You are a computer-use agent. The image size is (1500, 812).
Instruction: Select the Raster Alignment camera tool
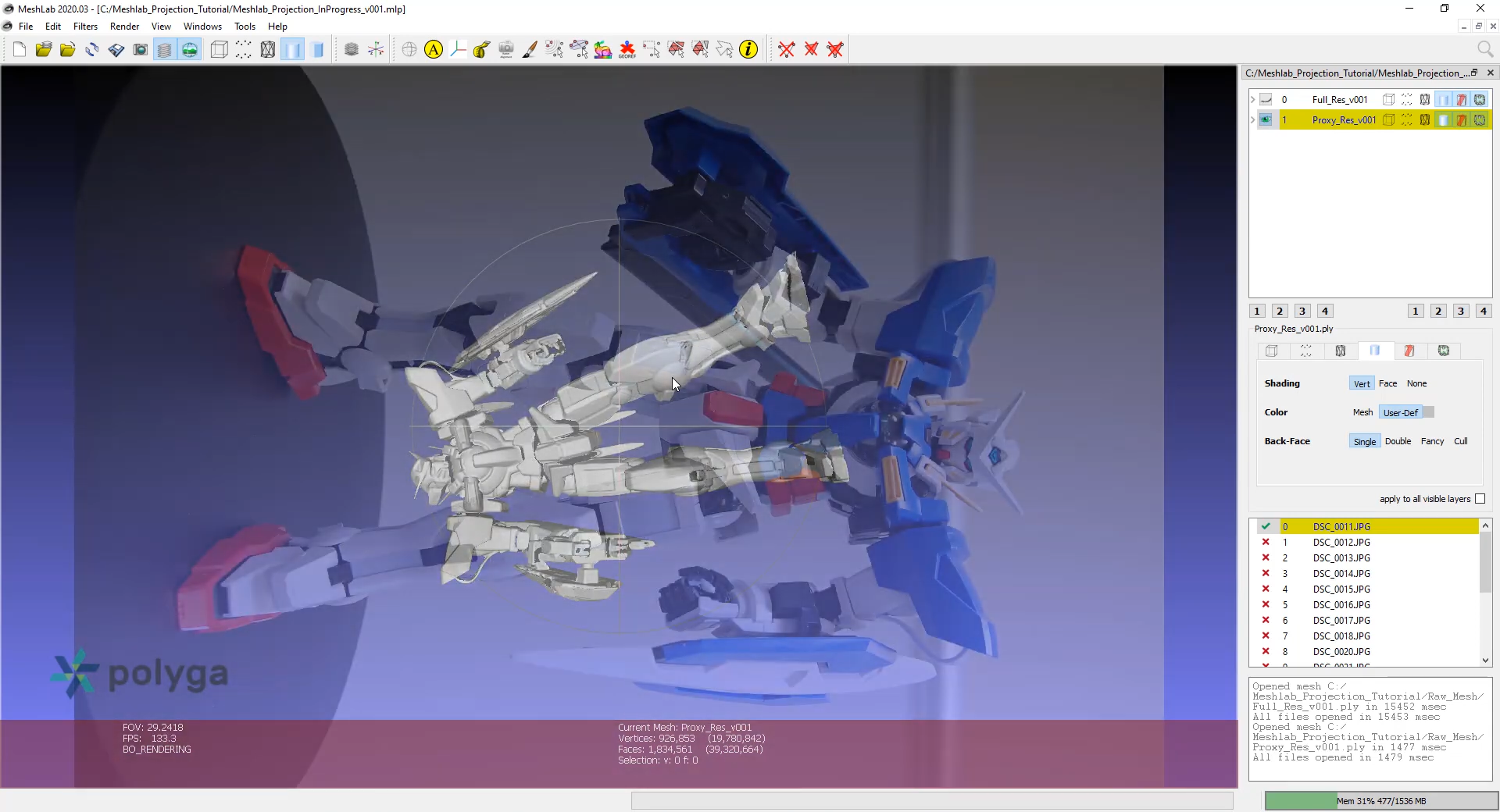coord(506,50)
